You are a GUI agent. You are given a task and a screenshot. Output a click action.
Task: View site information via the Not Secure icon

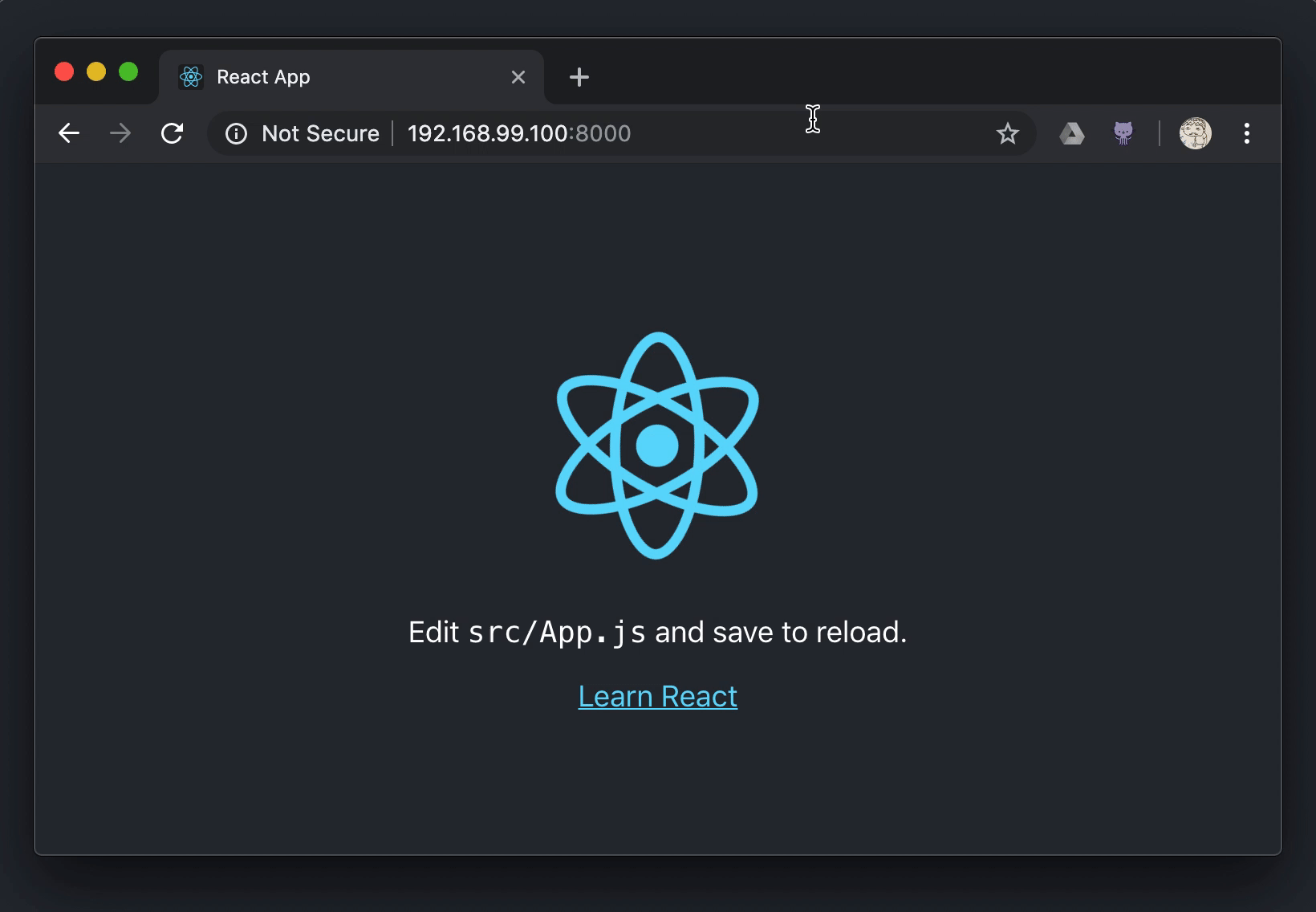click(x=236, y=133)
